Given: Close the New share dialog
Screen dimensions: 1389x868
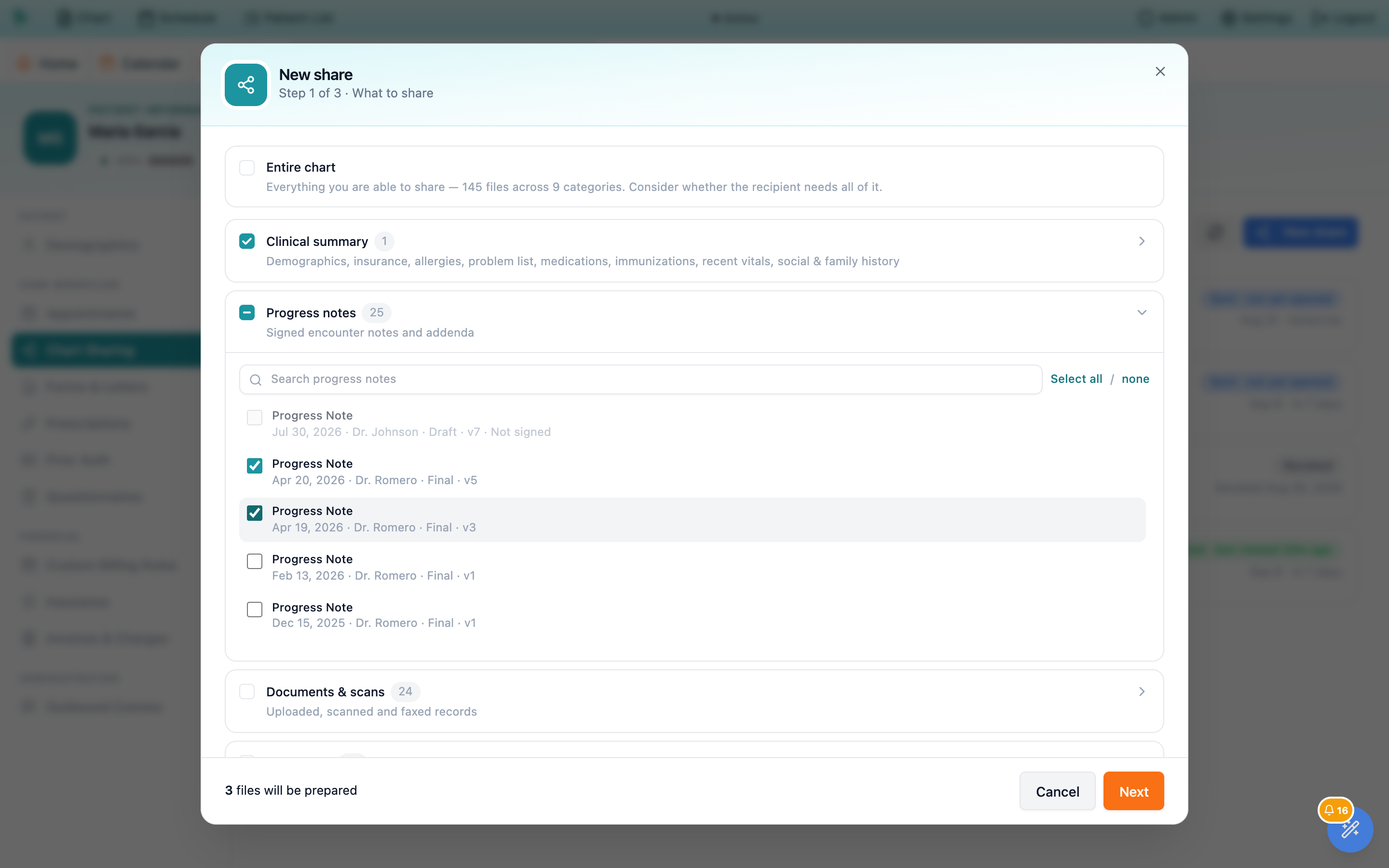Looking at the screenshot, I should tap(1160, 72).
